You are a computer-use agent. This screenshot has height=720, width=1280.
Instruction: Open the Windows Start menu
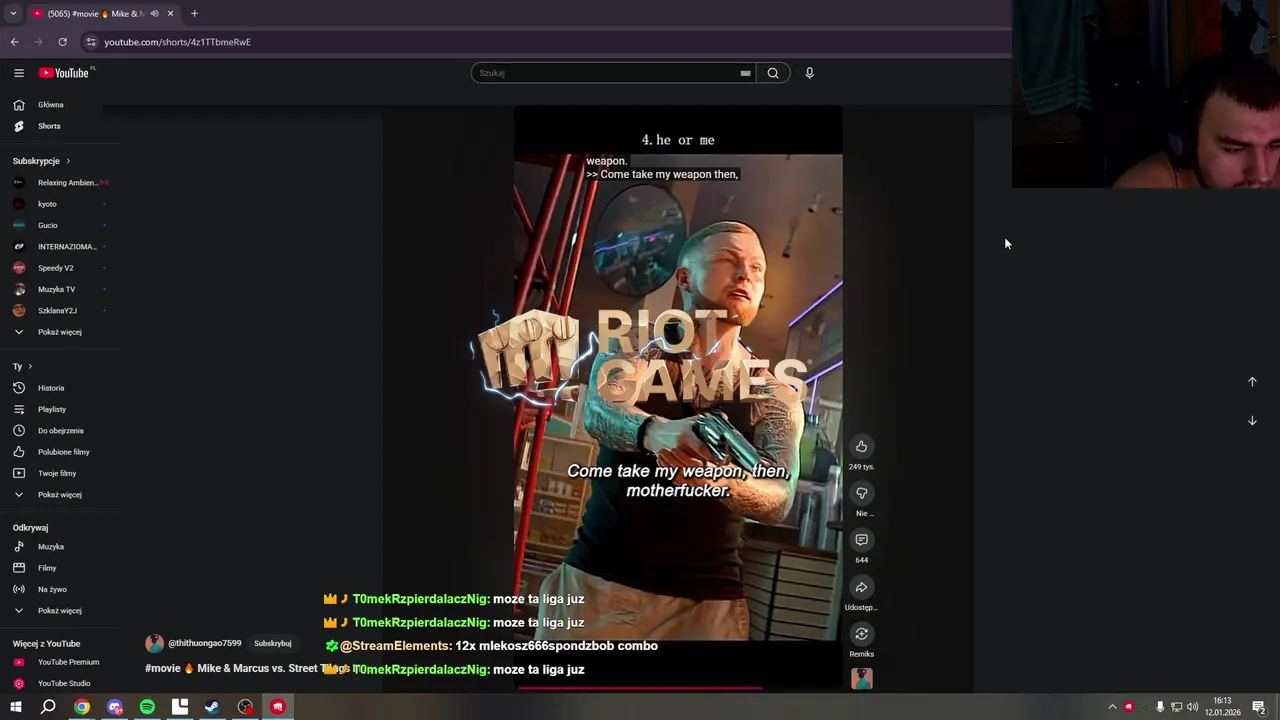coord(15,707)
